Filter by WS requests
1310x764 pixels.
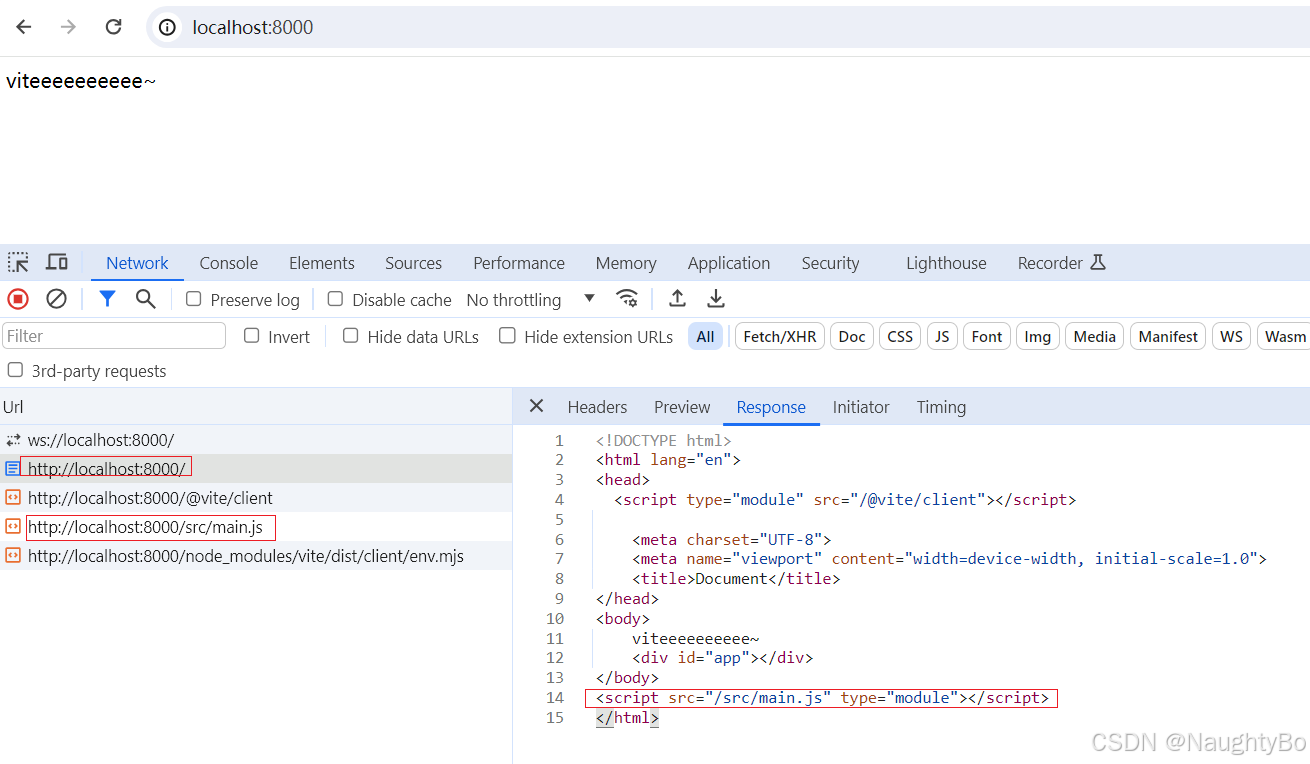1232,336
